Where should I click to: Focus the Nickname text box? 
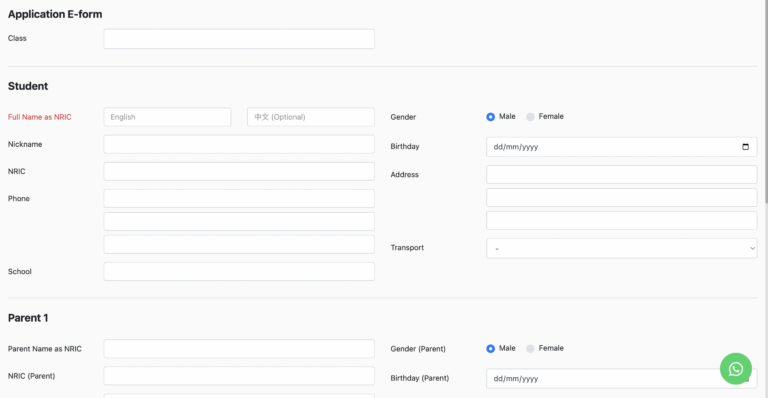(239, 144)
